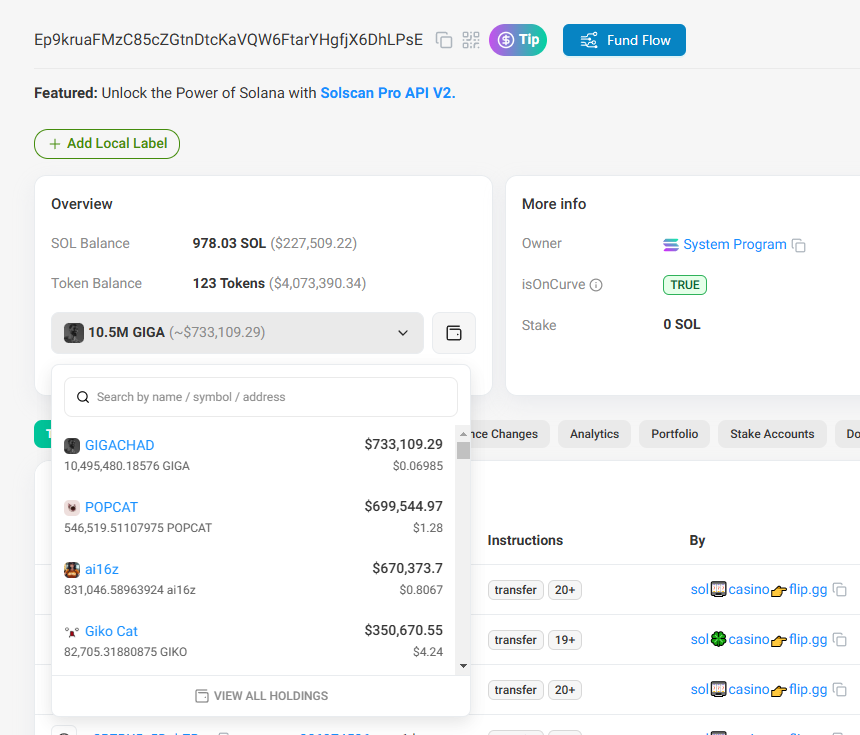This screenshot has width=860, height=735.
Task: Click the ai16z token icon
Action: click(72, 570)
